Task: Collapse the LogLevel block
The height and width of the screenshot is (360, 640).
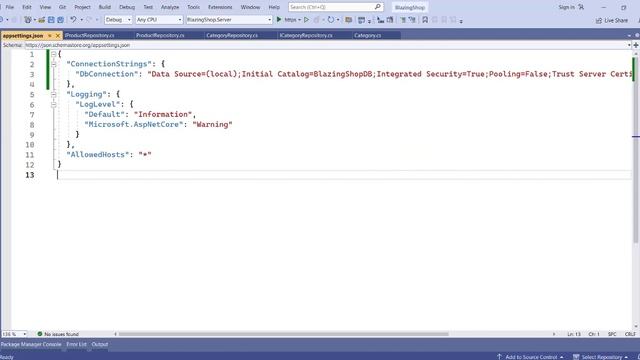Action: point(53,104)
